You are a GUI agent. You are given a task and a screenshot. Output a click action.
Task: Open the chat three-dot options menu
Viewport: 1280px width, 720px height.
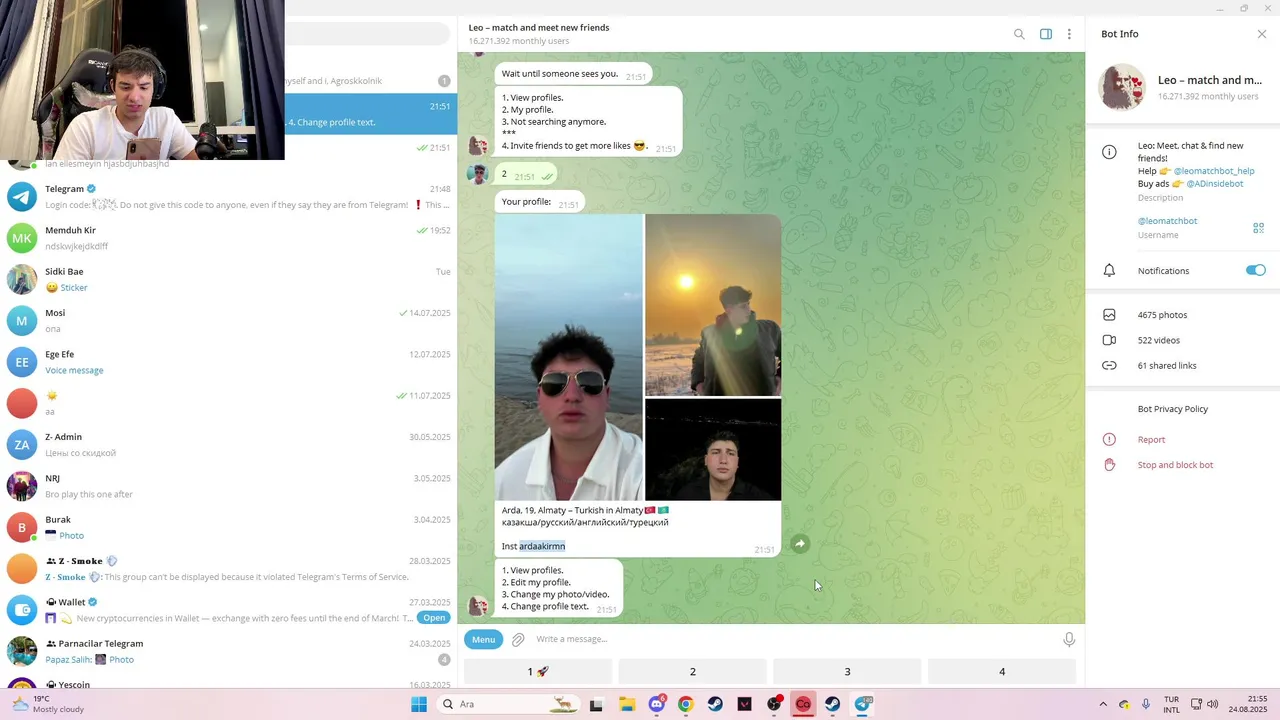point(1069,34)
